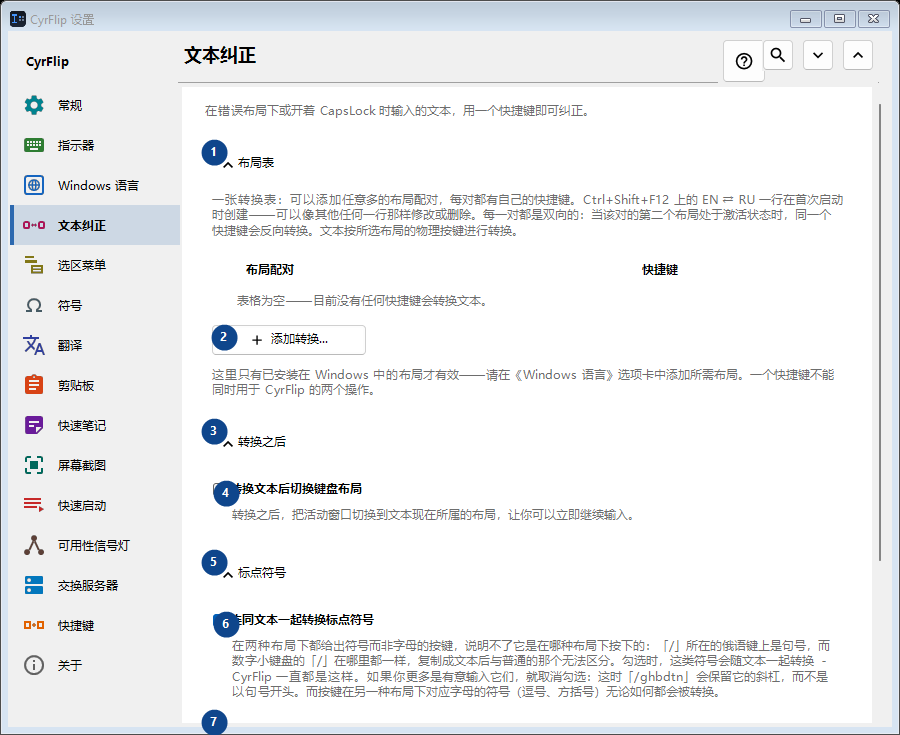The image size is (900, 735).
Task: Click the 交换服务器 server icon
Action: point(34,585)
